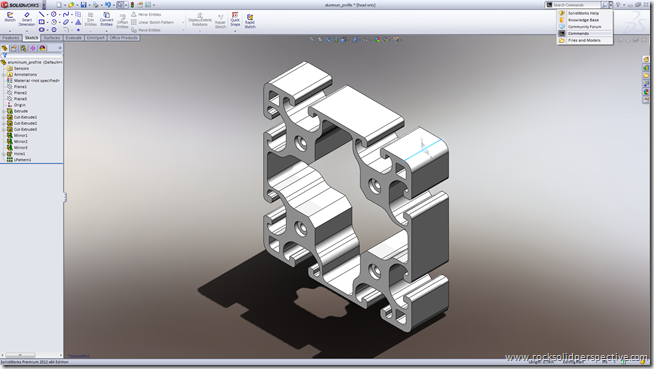Click the Quick Snaps tool
Image resolution: width=654 pixels, height=369 pixels.
pyautogui.click(x=235, y=19)
